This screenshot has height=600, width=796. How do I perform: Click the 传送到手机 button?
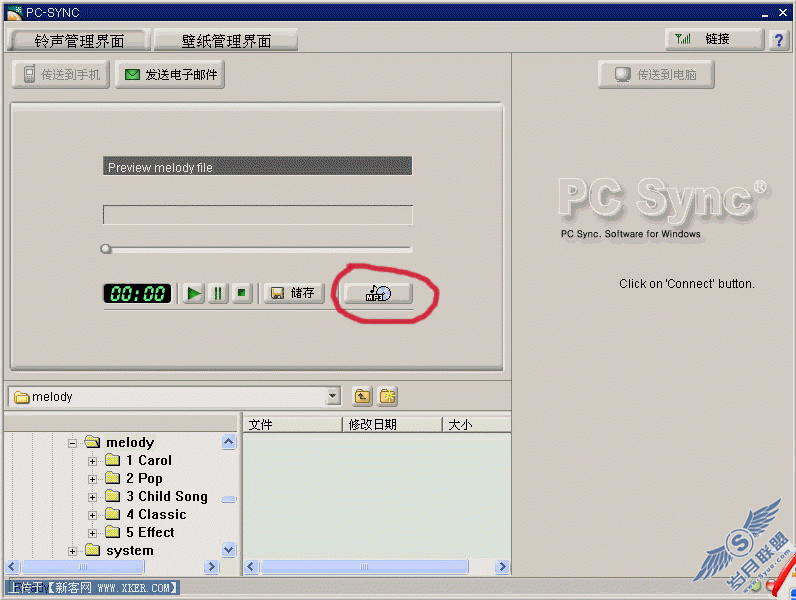[61, 75]
